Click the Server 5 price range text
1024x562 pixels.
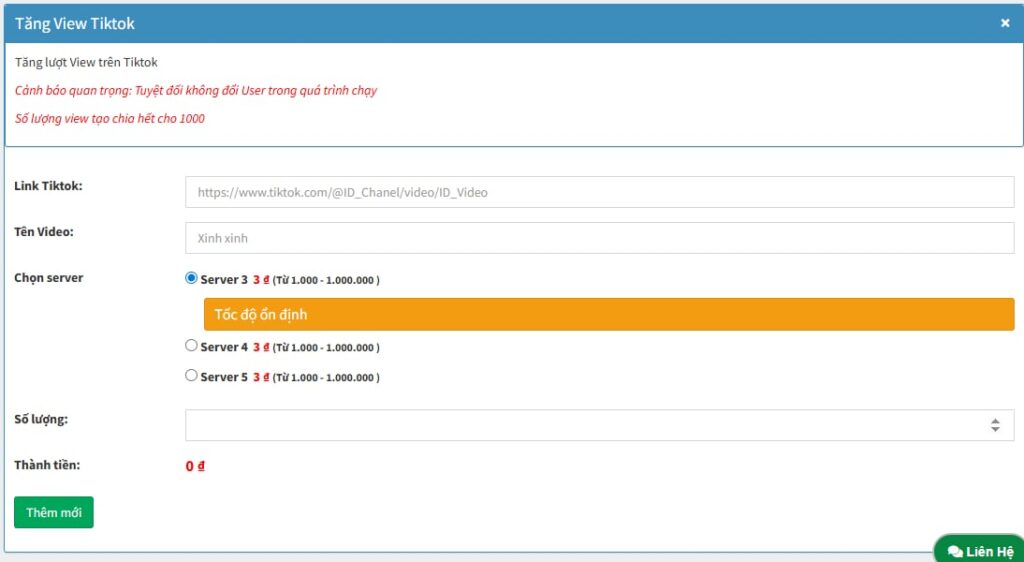(326, 378)
